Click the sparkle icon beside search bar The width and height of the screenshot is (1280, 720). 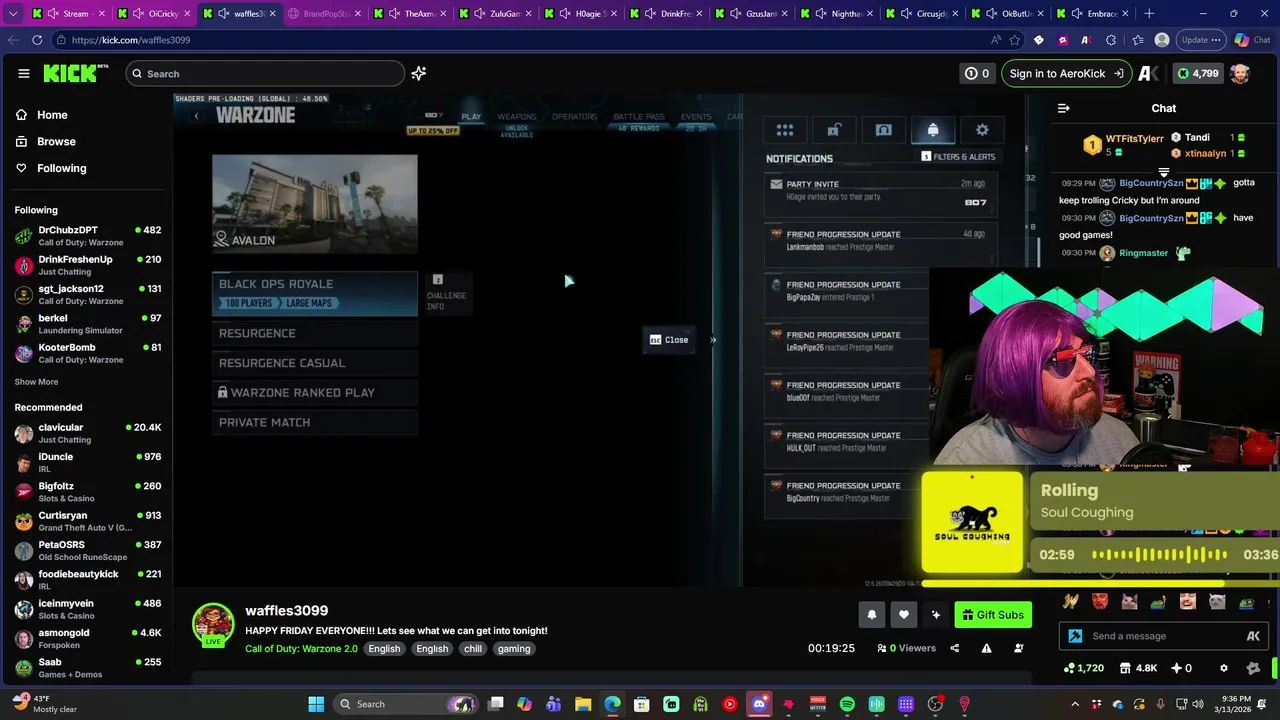419,73
